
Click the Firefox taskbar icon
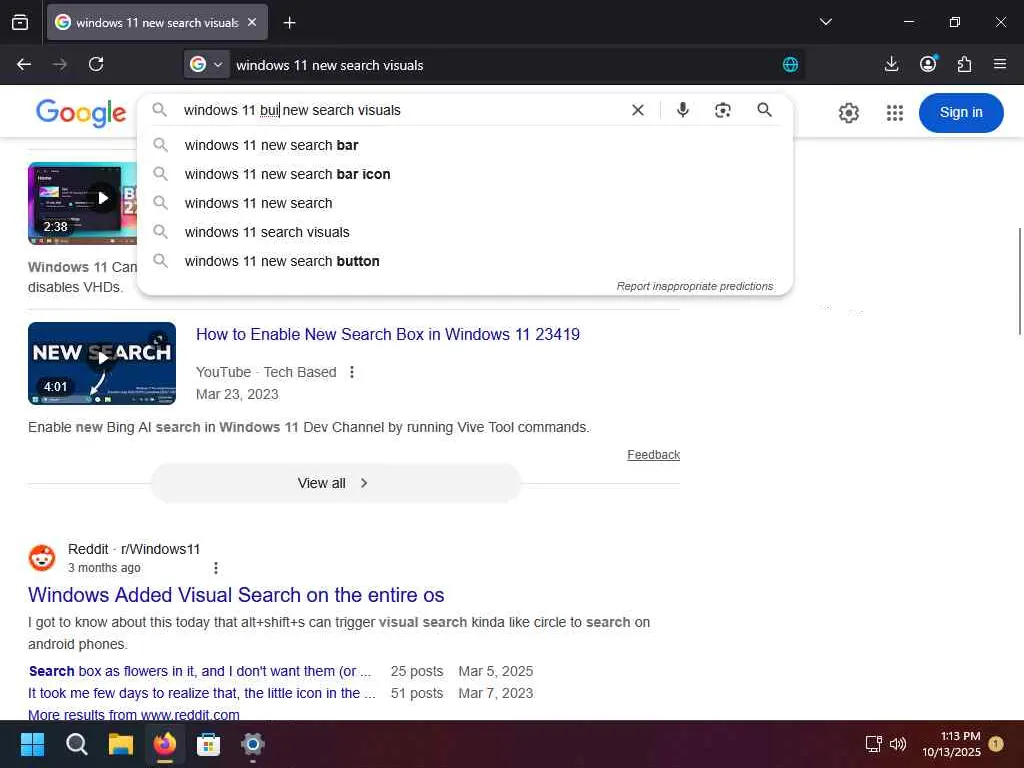click(165, 744)
